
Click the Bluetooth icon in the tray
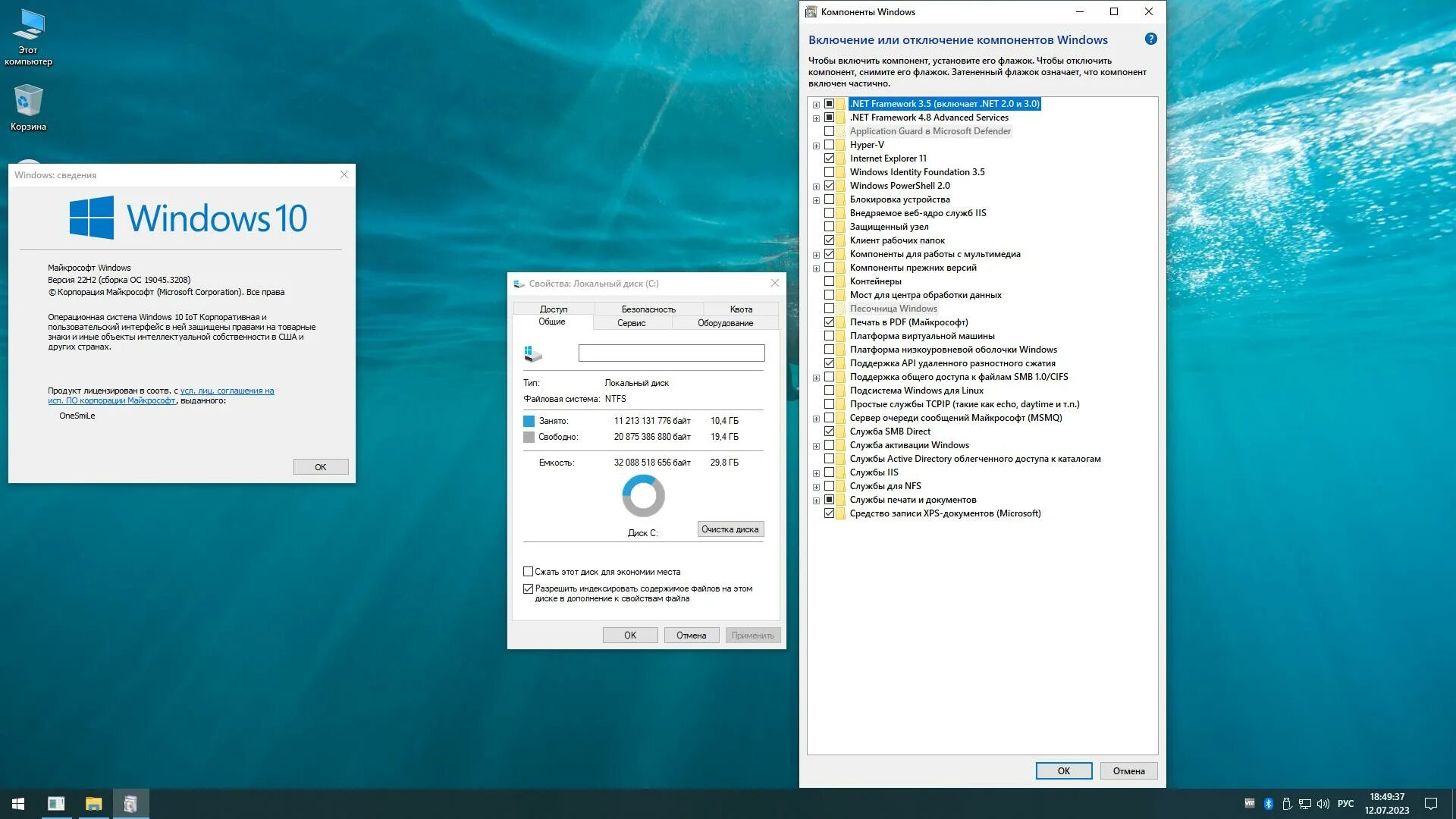pos(1268,804)
